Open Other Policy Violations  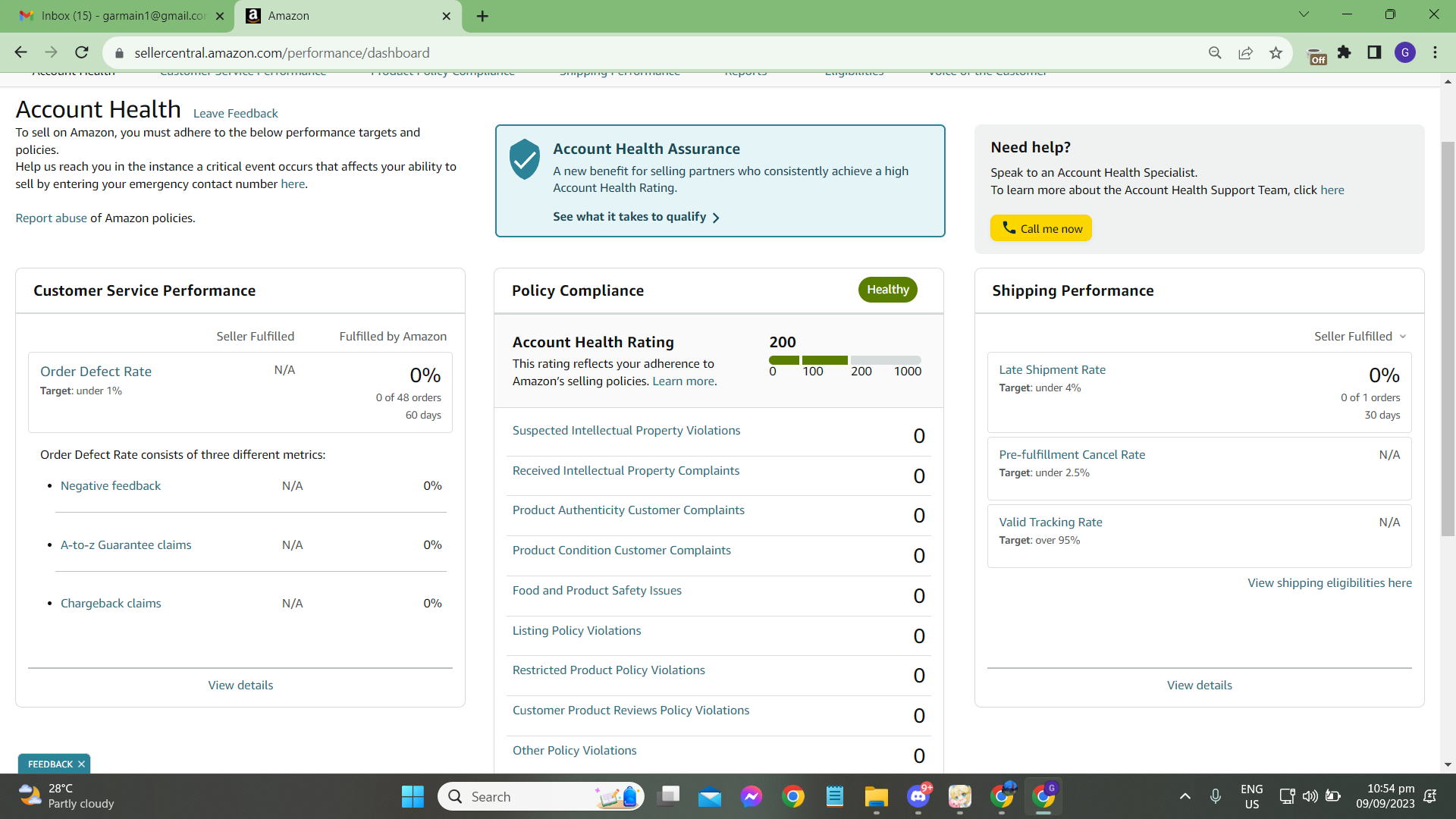[x=575, y=750]
